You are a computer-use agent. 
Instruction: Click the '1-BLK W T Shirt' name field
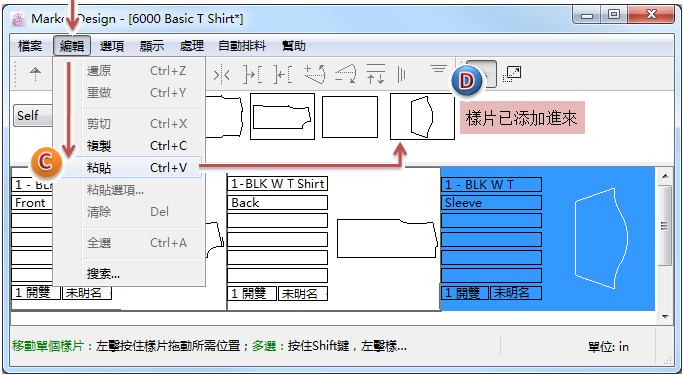(277, 184)
